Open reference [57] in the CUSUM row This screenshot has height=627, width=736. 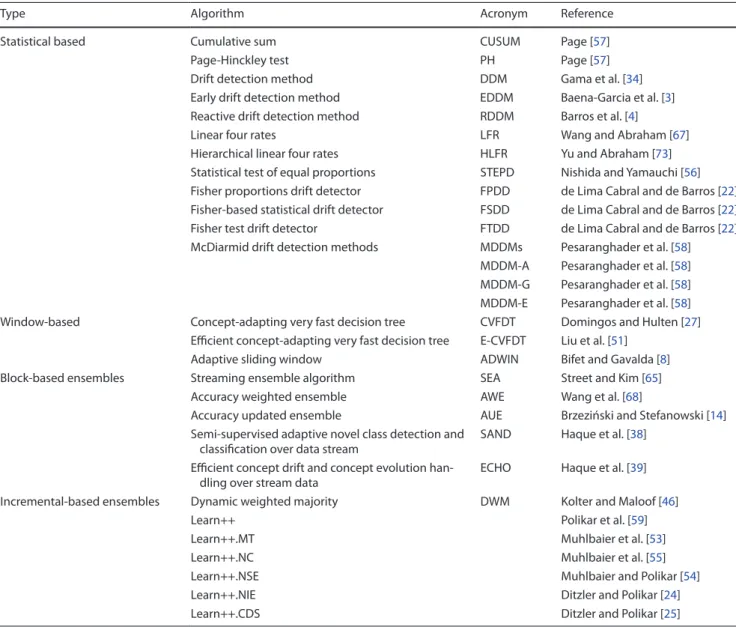point(599,42)
